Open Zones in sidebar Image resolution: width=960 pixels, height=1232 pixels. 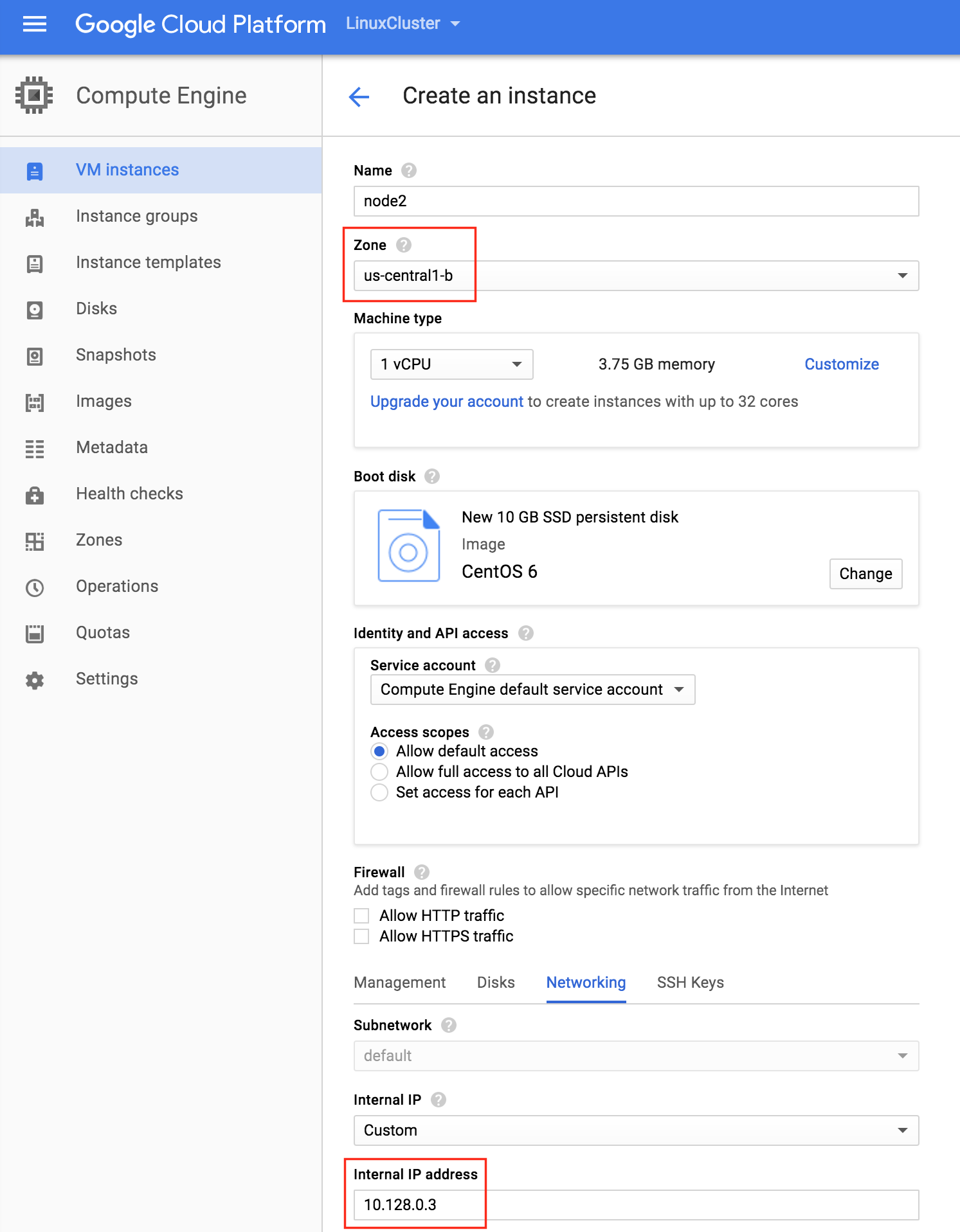(x=161, y=540)
